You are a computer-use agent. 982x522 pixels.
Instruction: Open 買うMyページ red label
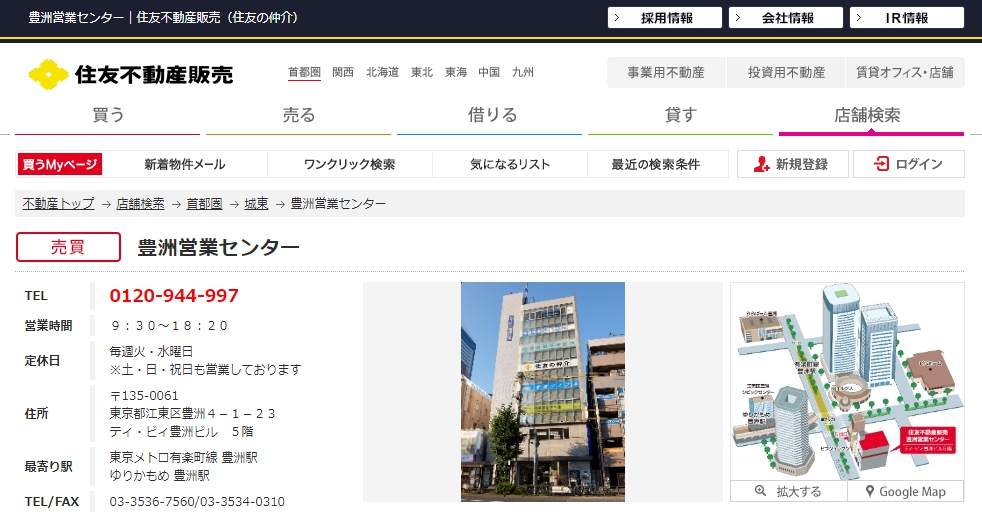(x=60, y=164)
